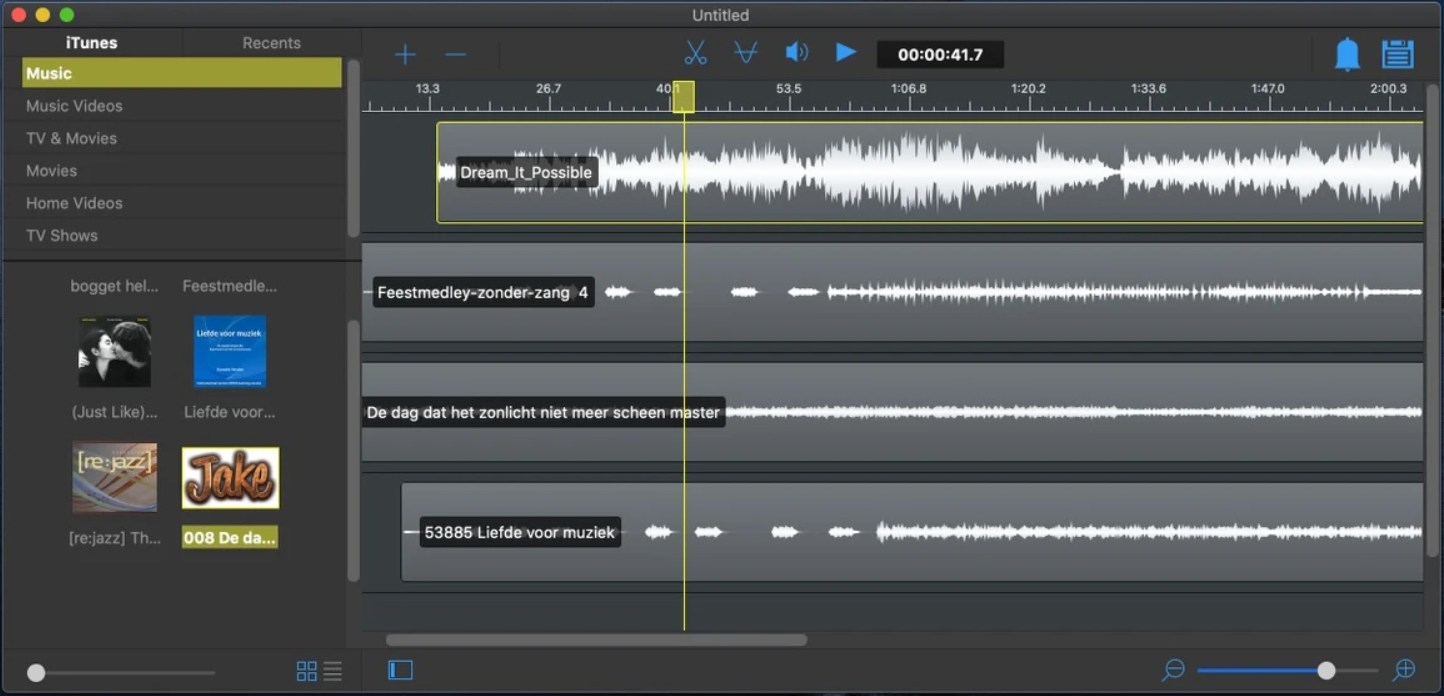Switch library to grid view

[x=307, y=671]
